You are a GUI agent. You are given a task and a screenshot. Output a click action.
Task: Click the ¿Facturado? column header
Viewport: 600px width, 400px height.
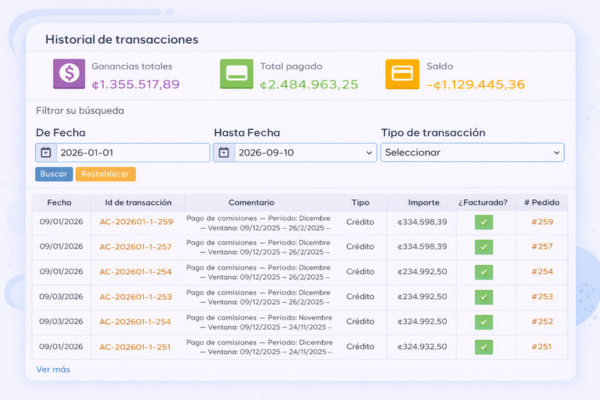coord(483,202)
